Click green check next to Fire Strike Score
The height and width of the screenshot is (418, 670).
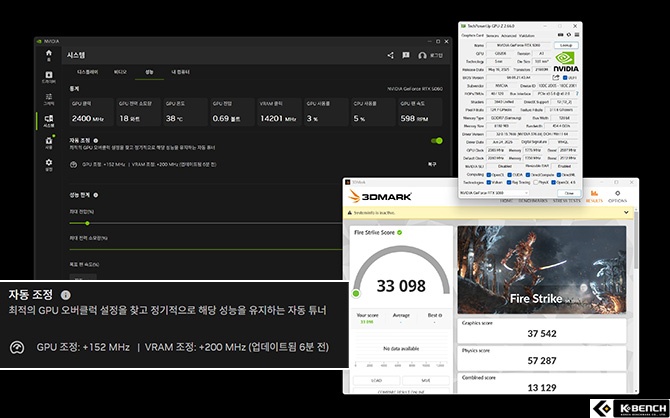[x=400, y=233]
